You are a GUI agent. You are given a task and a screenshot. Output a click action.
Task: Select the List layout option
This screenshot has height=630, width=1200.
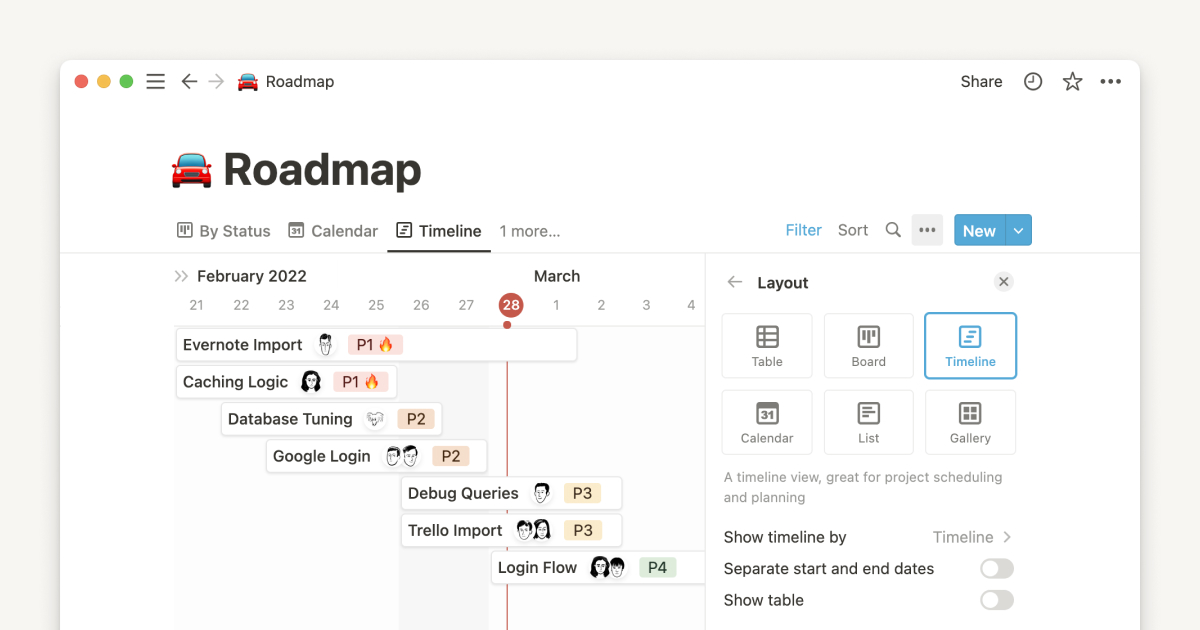[868, 422]
